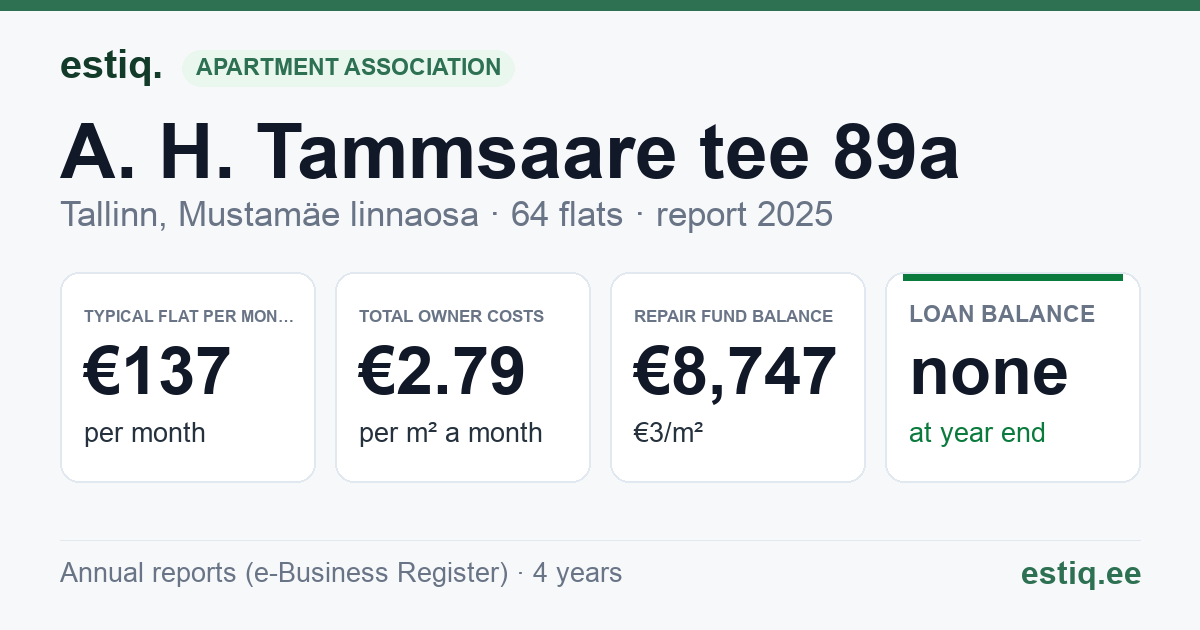Click the €2.79 value
This screenshot has height=630, width=1200.
coord(442,371)
